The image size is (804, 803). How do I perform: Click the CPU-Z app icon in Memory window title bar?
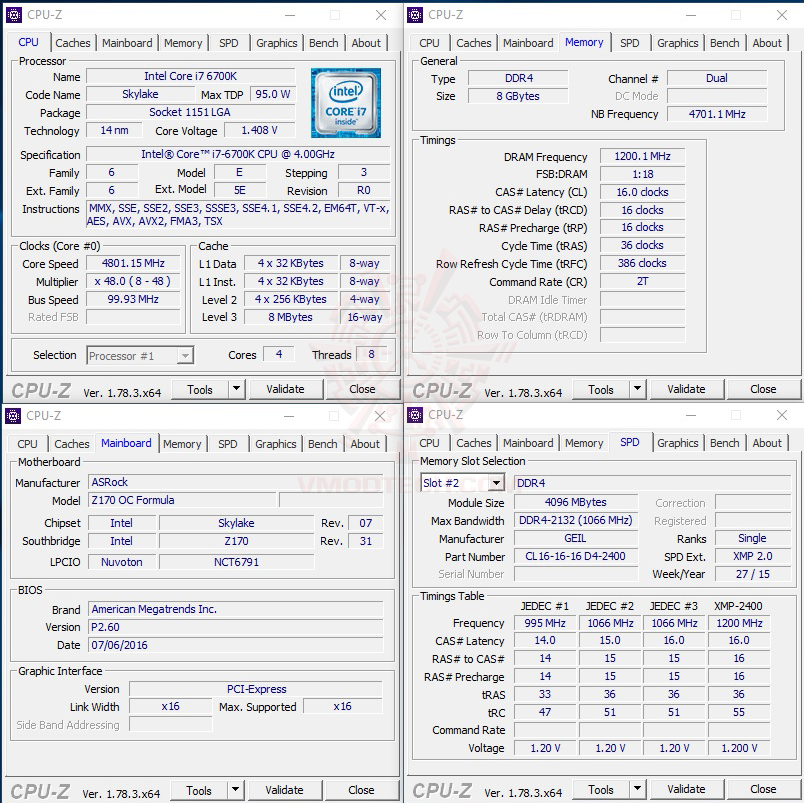[x=415, y=15]
